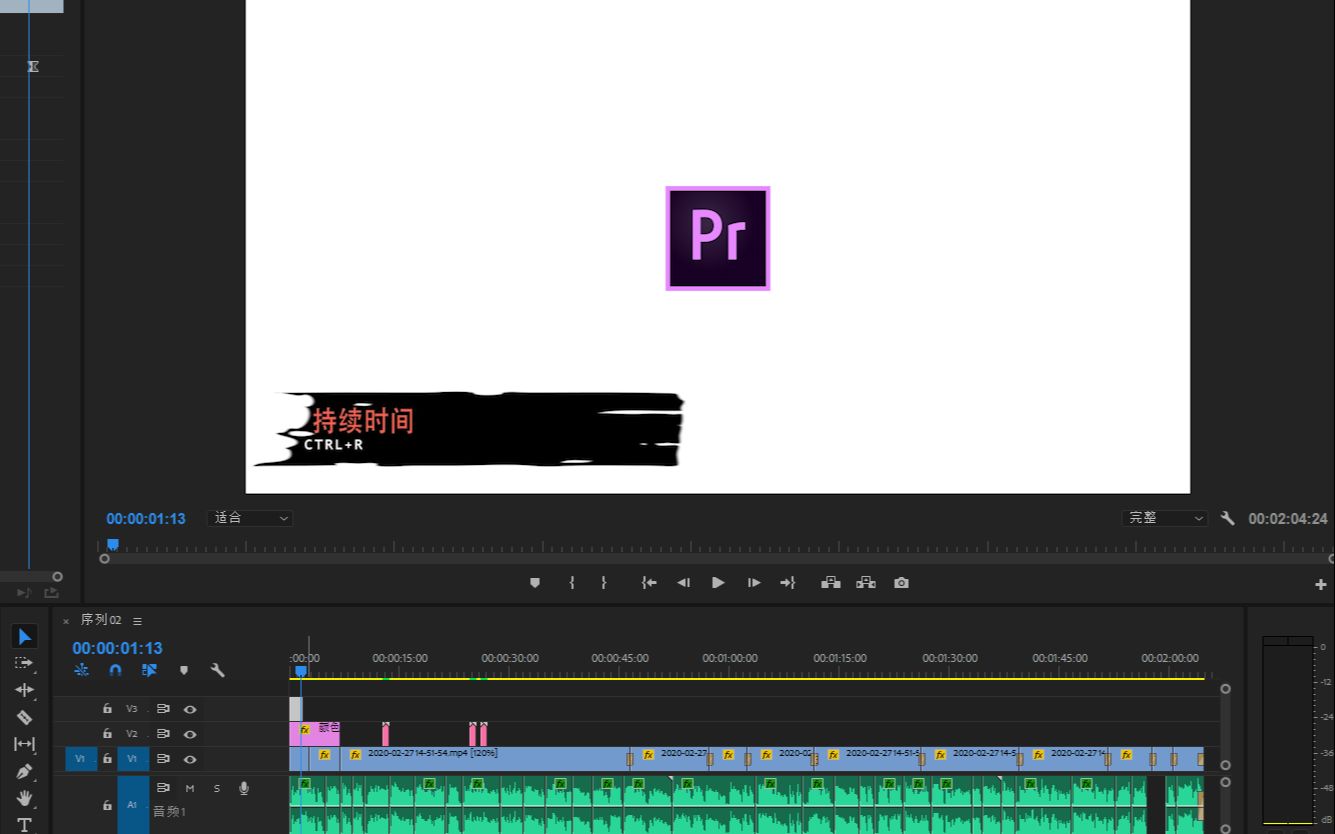The height and width of the screenshot is (834, 1335).
Task: Click Go to In point
Action: [x=649, y=583]
